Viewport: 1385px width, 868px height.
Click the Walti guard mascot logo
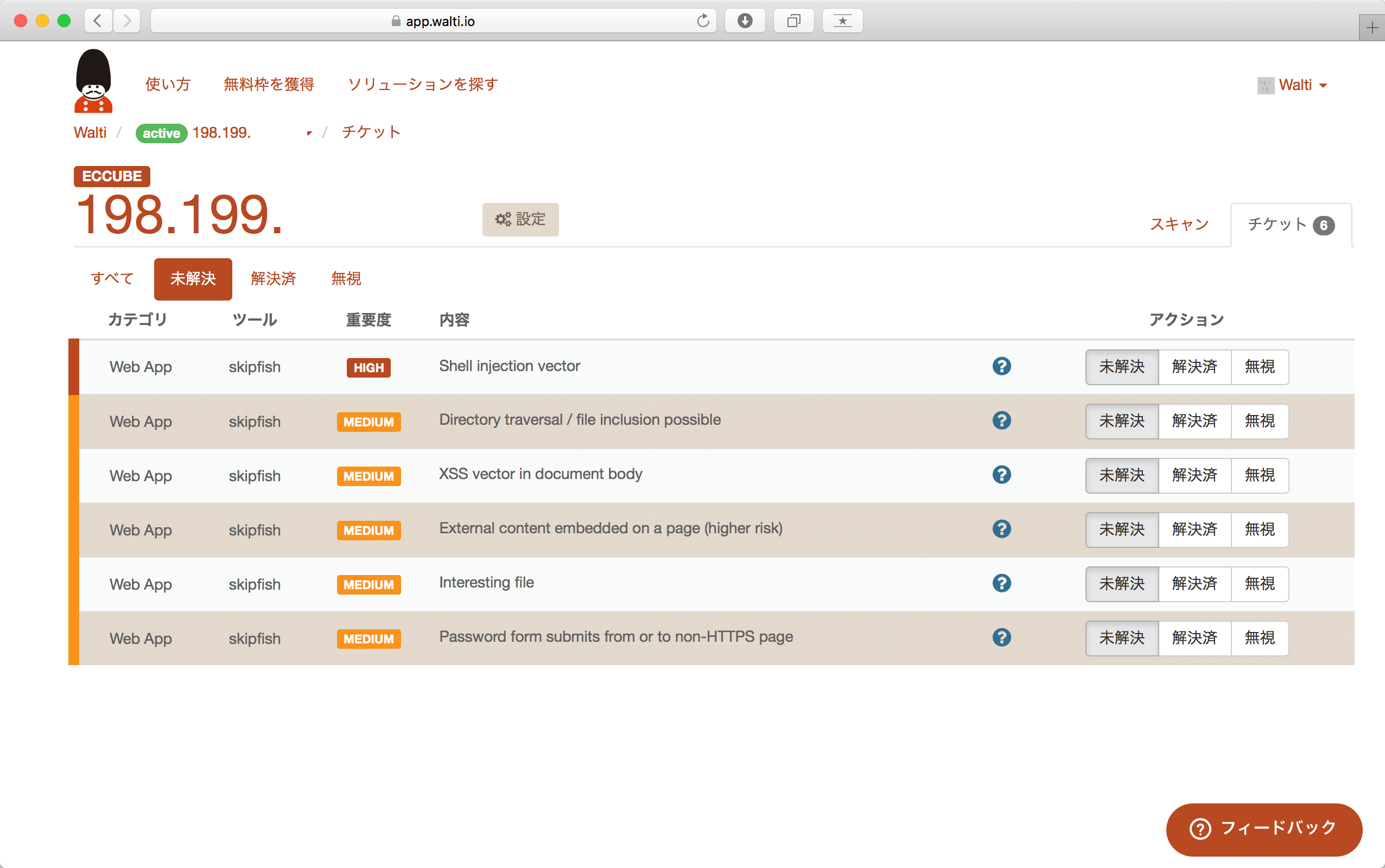tap(93, 81)
